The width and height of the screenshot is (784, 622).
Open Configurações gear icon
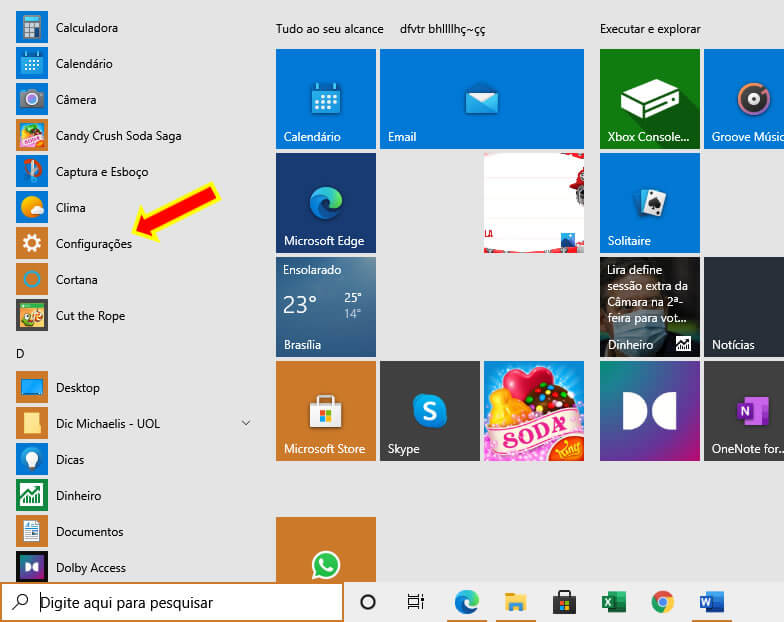(x=32, y=244)
